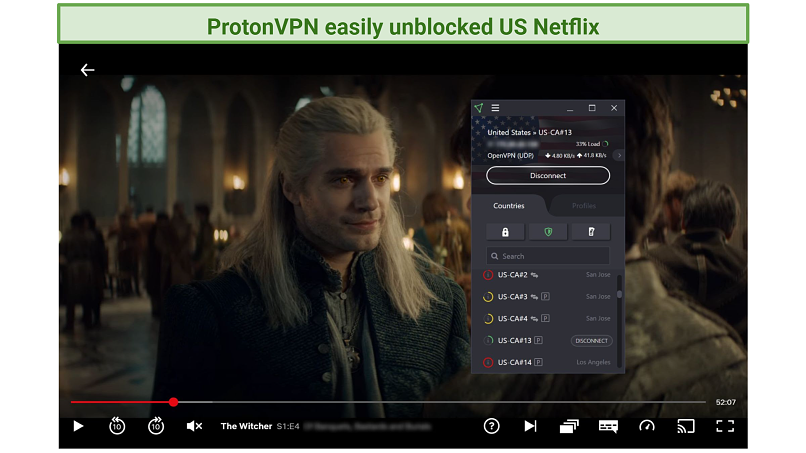Enter fullscreen mode in Netflix player
The height and width of the screenshot is (453, 806).
point(725,426)
